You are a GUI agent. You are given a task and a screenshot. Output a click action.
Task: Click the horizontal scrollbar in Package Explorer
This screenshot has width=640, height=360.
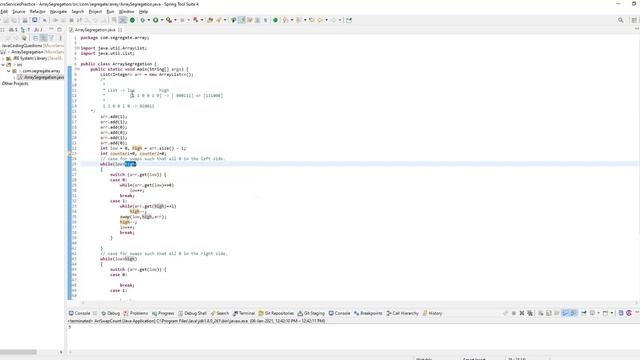[x=18, y=352]
